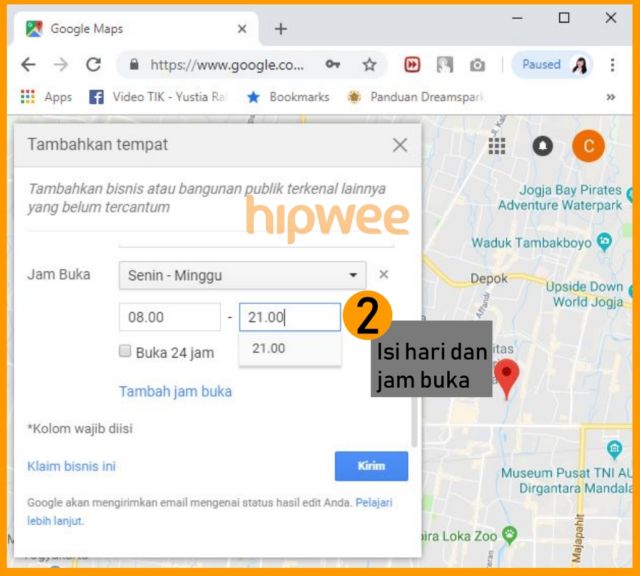The height and width of the screenshot is (576, 640).
Task: Click Klaim bisnis ini link
Action: point(71,466)
